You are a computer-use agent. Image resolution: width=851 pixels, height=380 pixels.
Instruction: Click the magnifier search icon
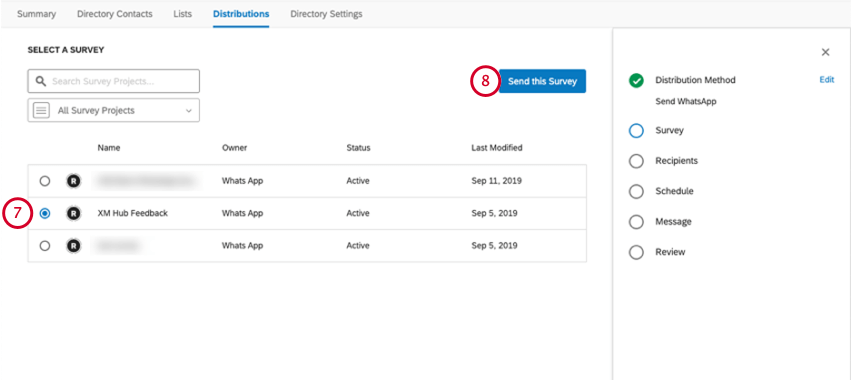(x=40, y=81)
